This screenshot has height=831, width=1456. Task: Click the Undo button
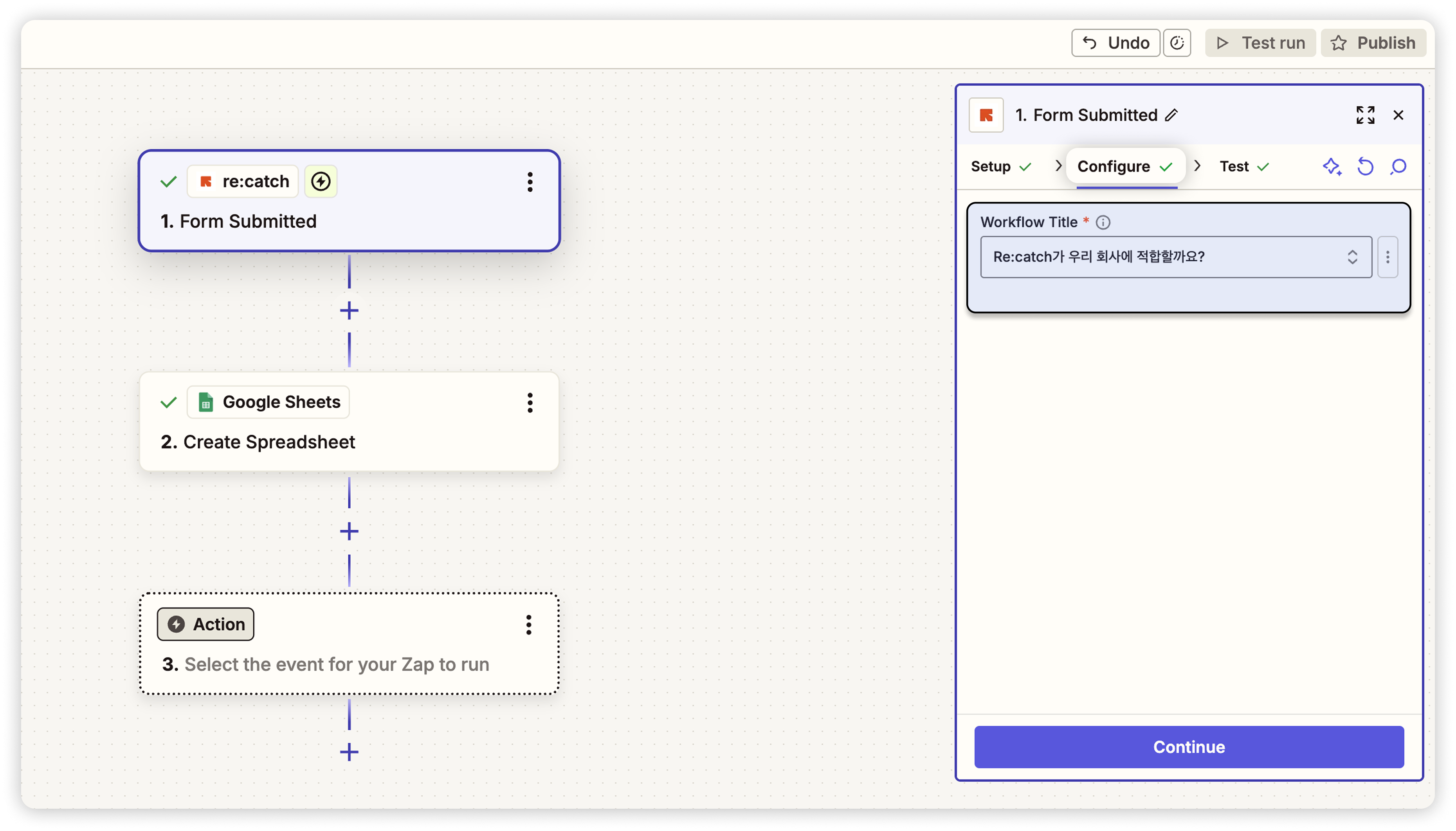pos(1115,43)
